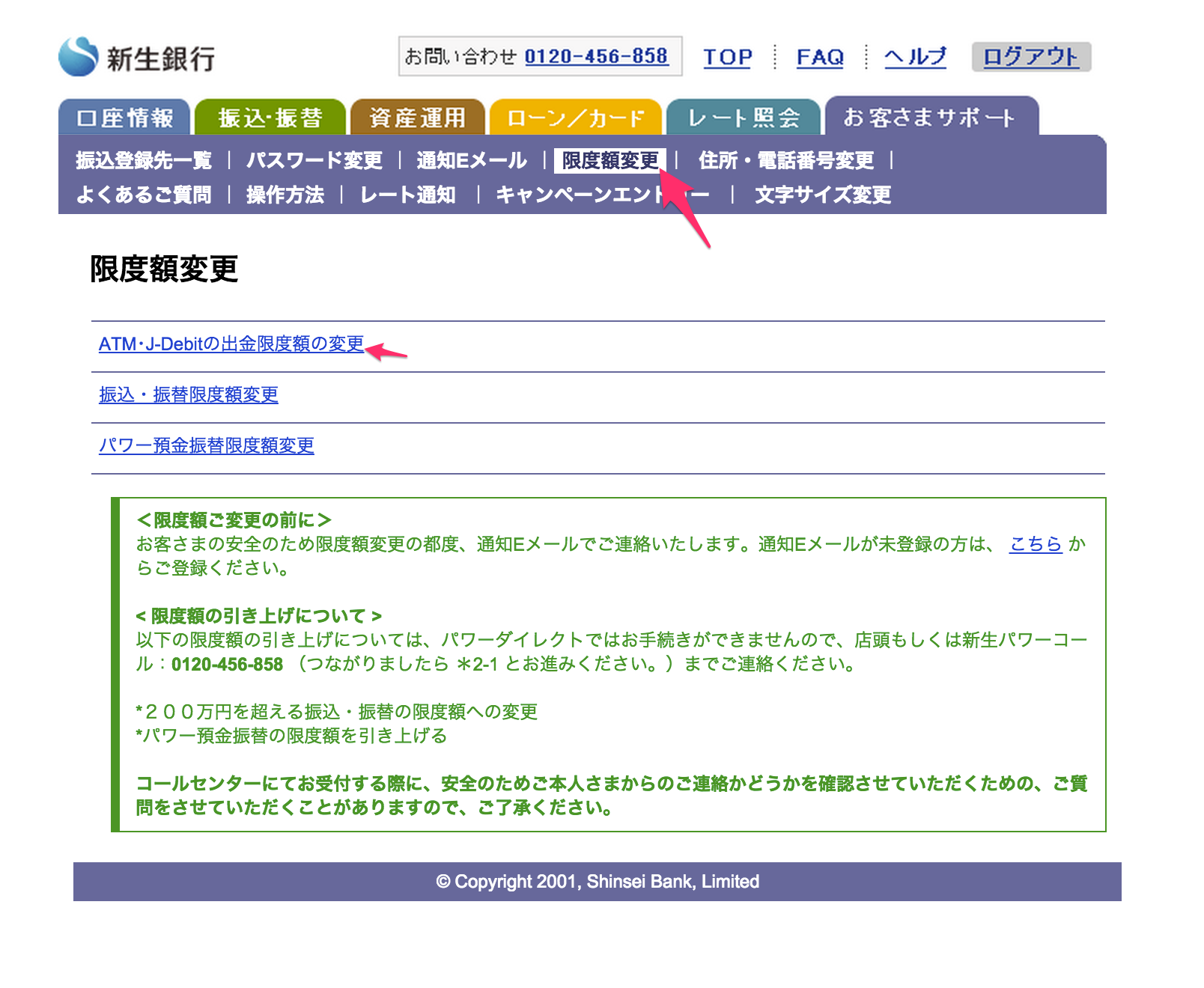1204x988 pixels.
Task: Open 文字サイズ変更 submenu item
Action: coord(823,195)
